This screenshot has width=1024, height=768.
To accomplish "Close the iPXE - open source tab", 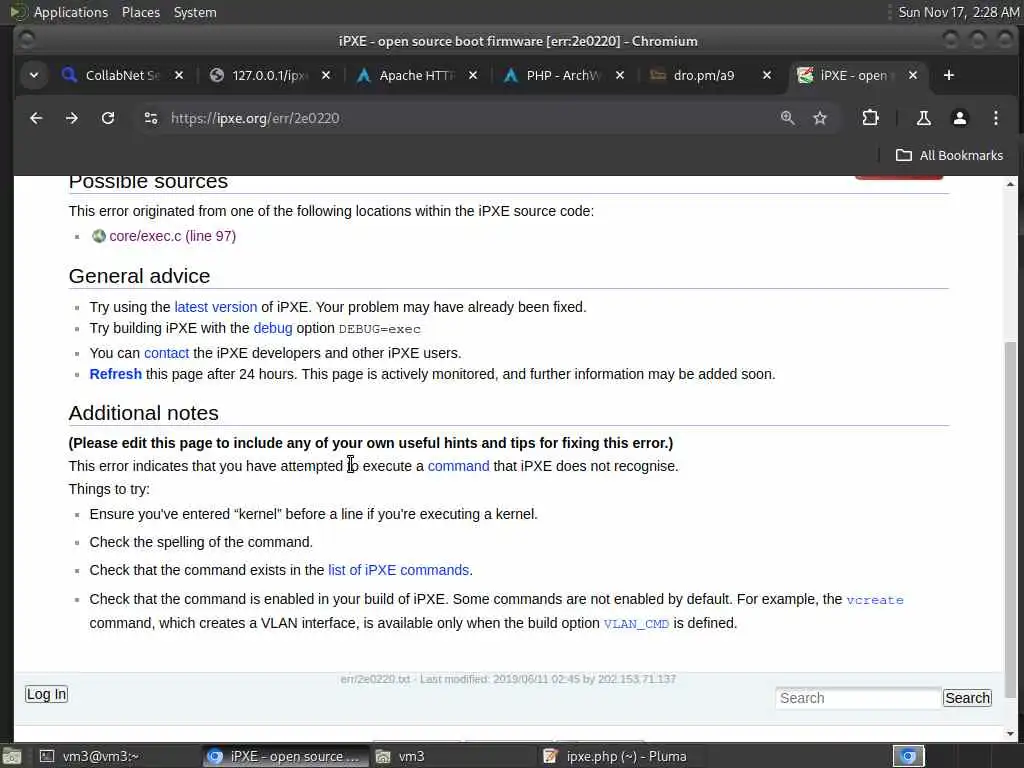I will coord(913,76).
